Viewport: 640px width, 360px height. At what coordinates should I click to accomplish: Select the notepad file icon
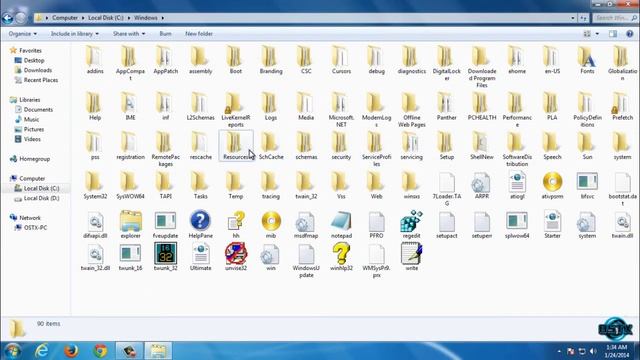click(x=341, y=221)
